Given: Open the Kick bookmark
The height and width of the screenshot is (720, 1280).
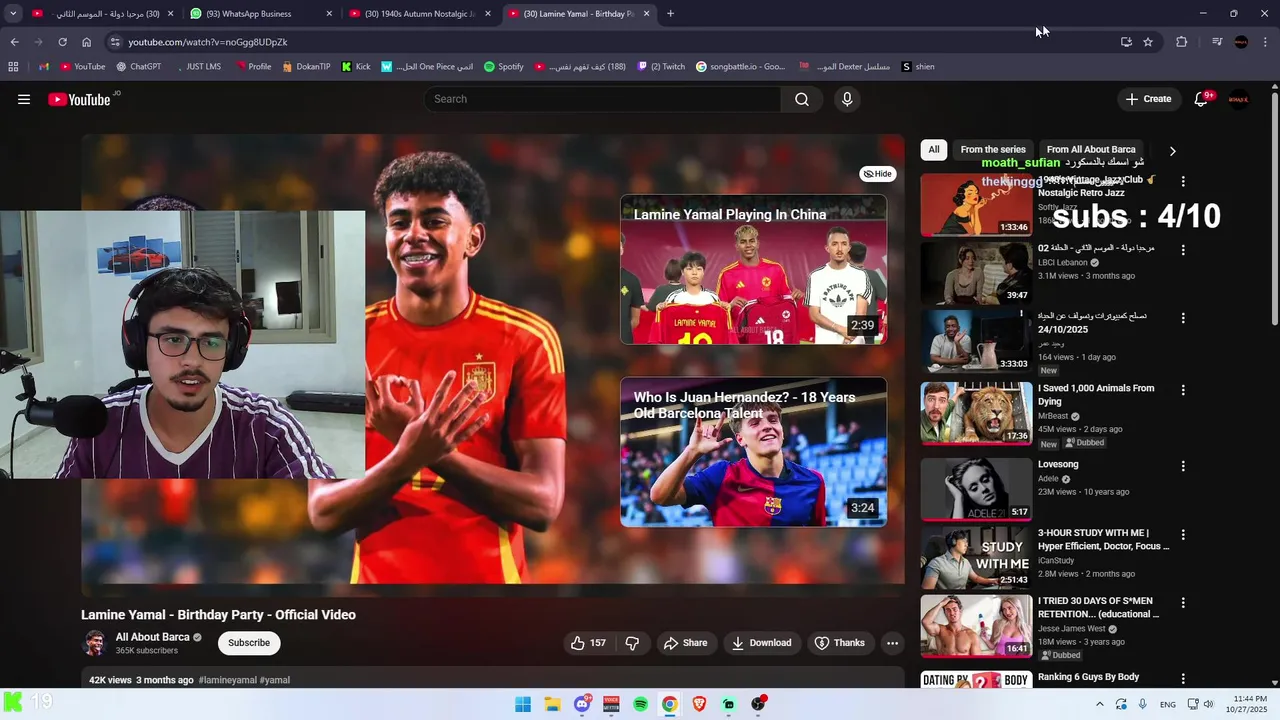Looking at the screenshot, I should (x=356, y=67).
